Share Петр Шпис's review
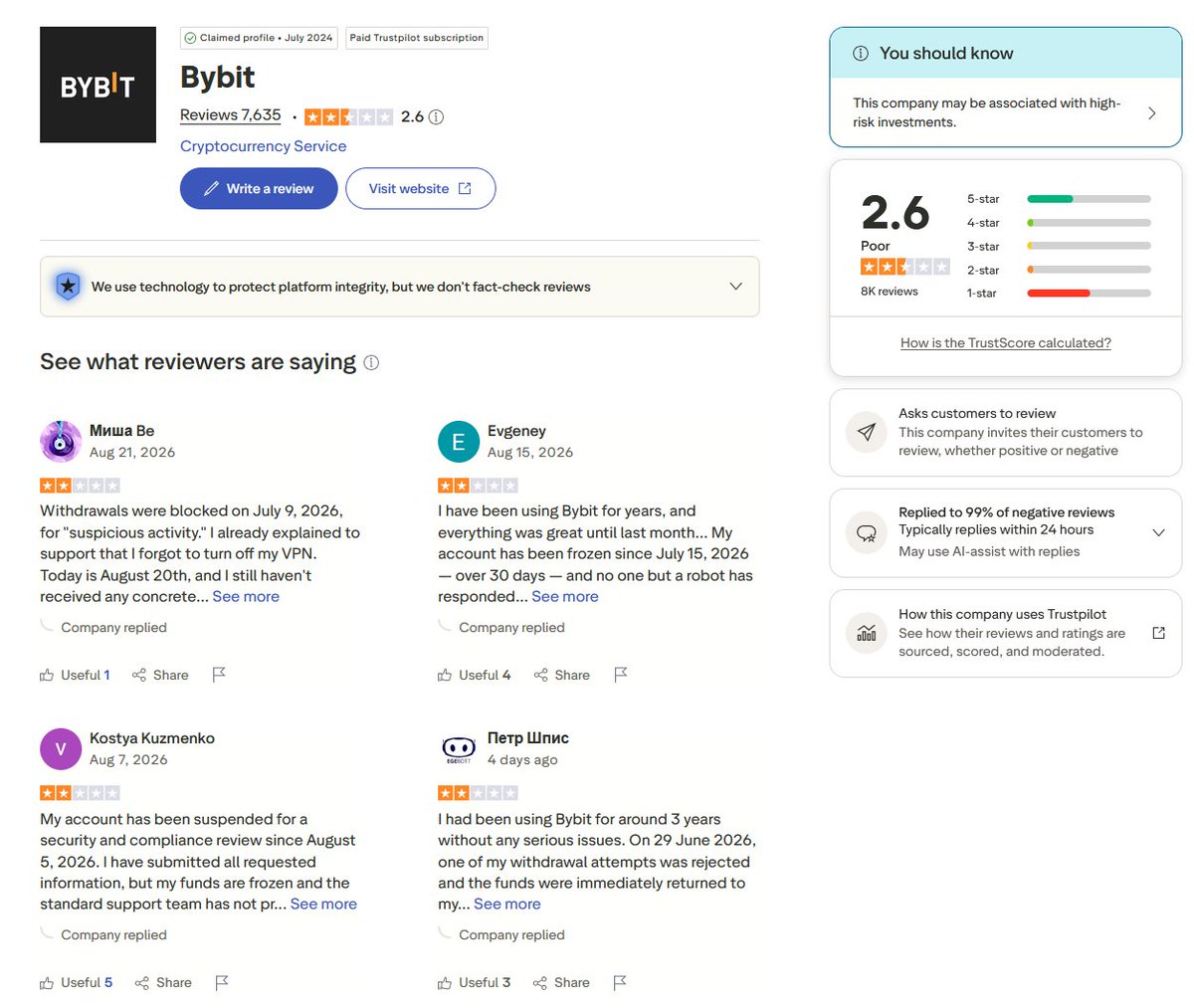 562,982
